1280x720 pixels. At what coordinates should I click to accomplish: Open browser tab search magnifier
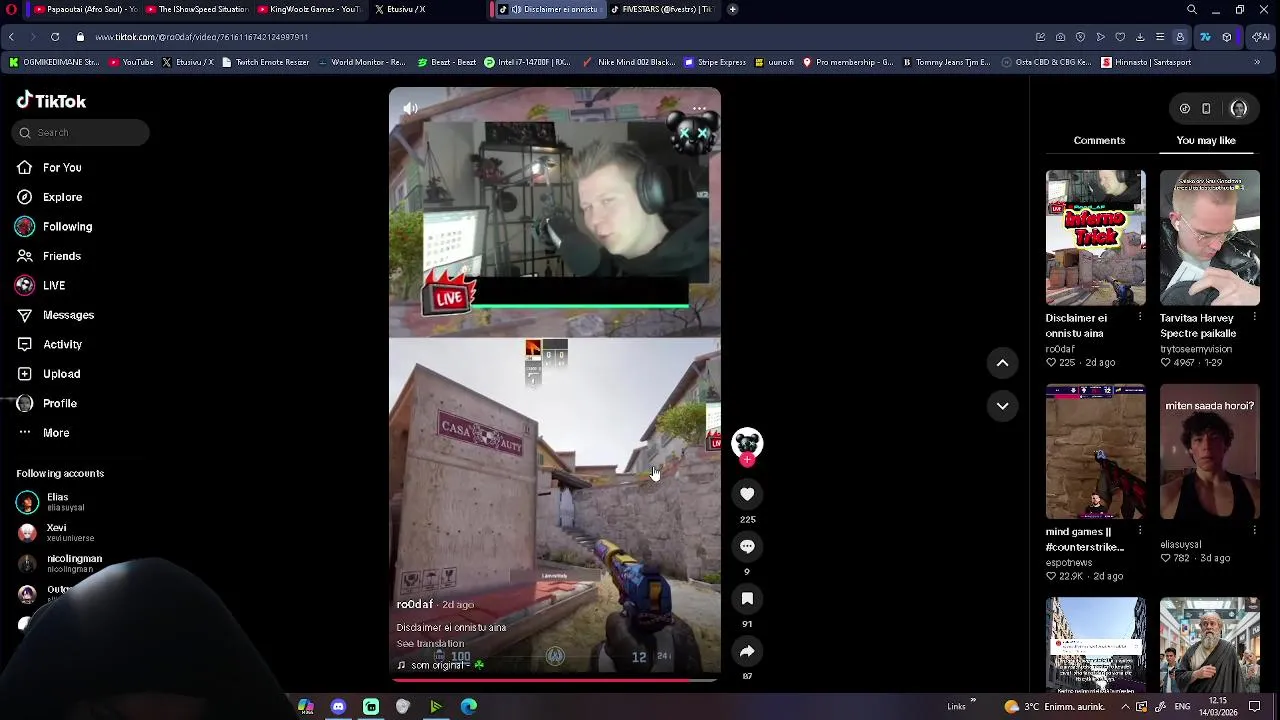coord(1191,9)
